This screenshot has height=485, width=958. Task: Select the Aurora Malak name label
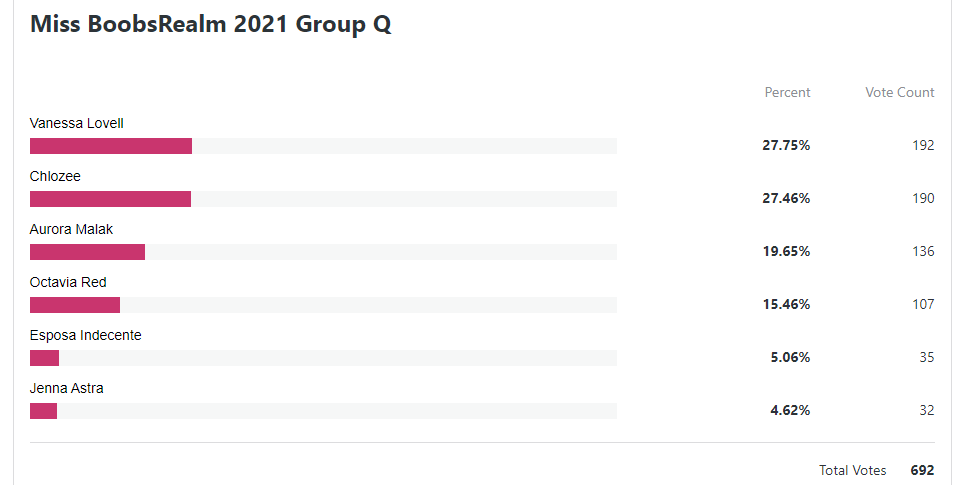[x=71, y=230]
